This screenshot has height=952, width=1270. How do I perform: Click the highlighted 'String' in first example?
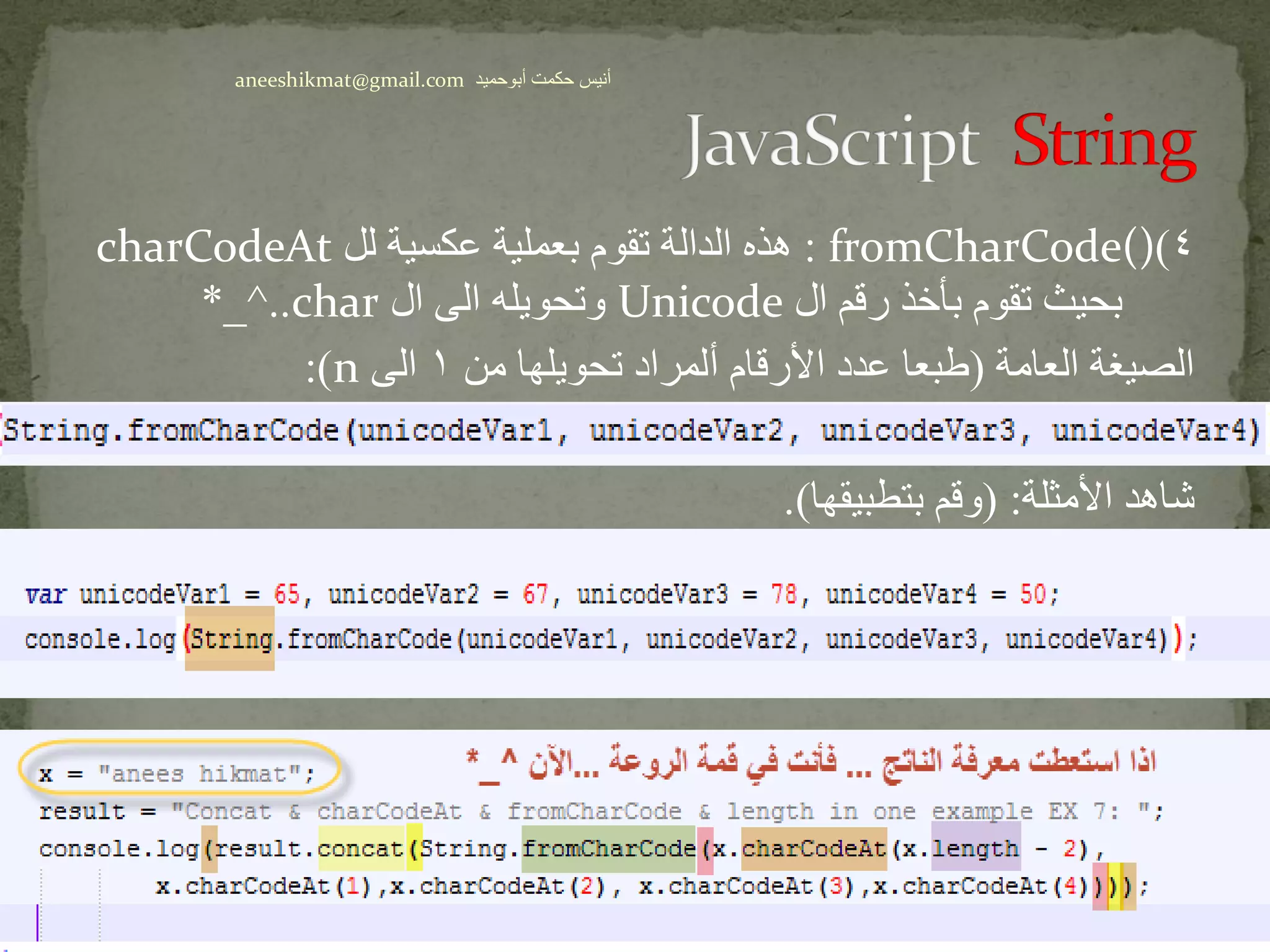point(231,639)
